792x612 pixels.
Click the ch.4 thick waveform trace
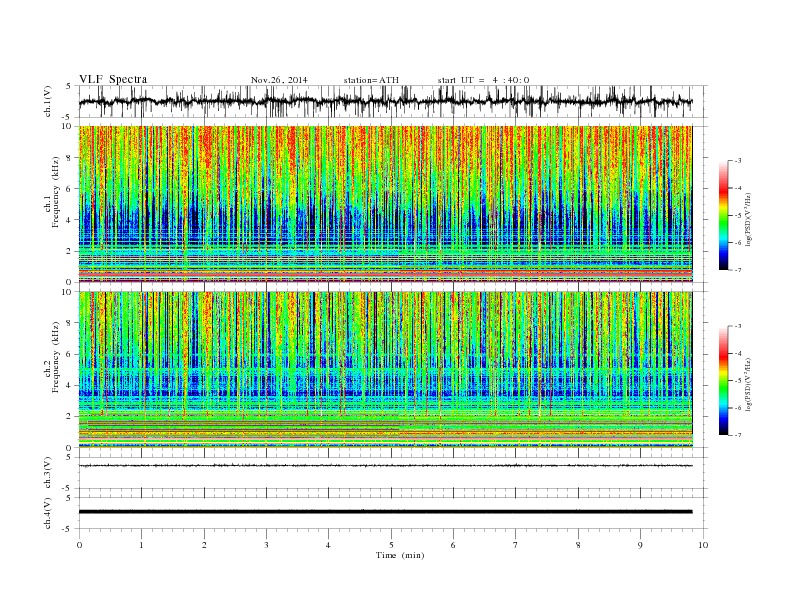point(385,512)
